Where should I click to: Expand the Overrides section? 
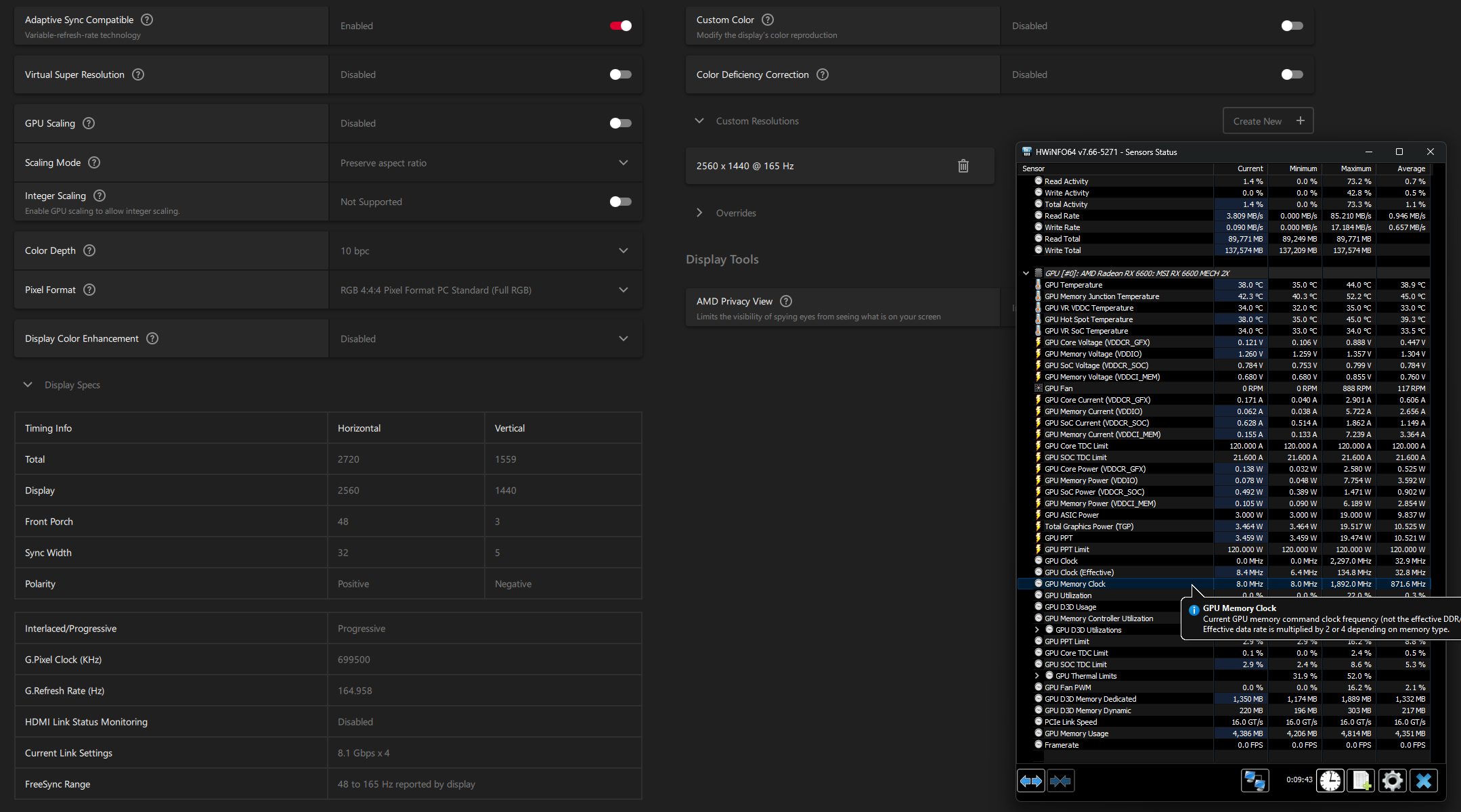pos(699,213)
